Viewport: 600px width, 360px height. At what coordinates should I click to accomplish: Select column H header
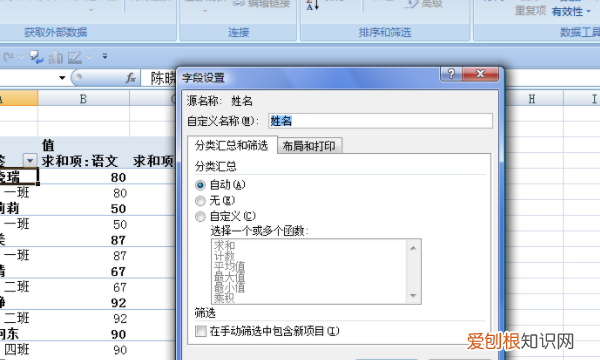[532, 99]
